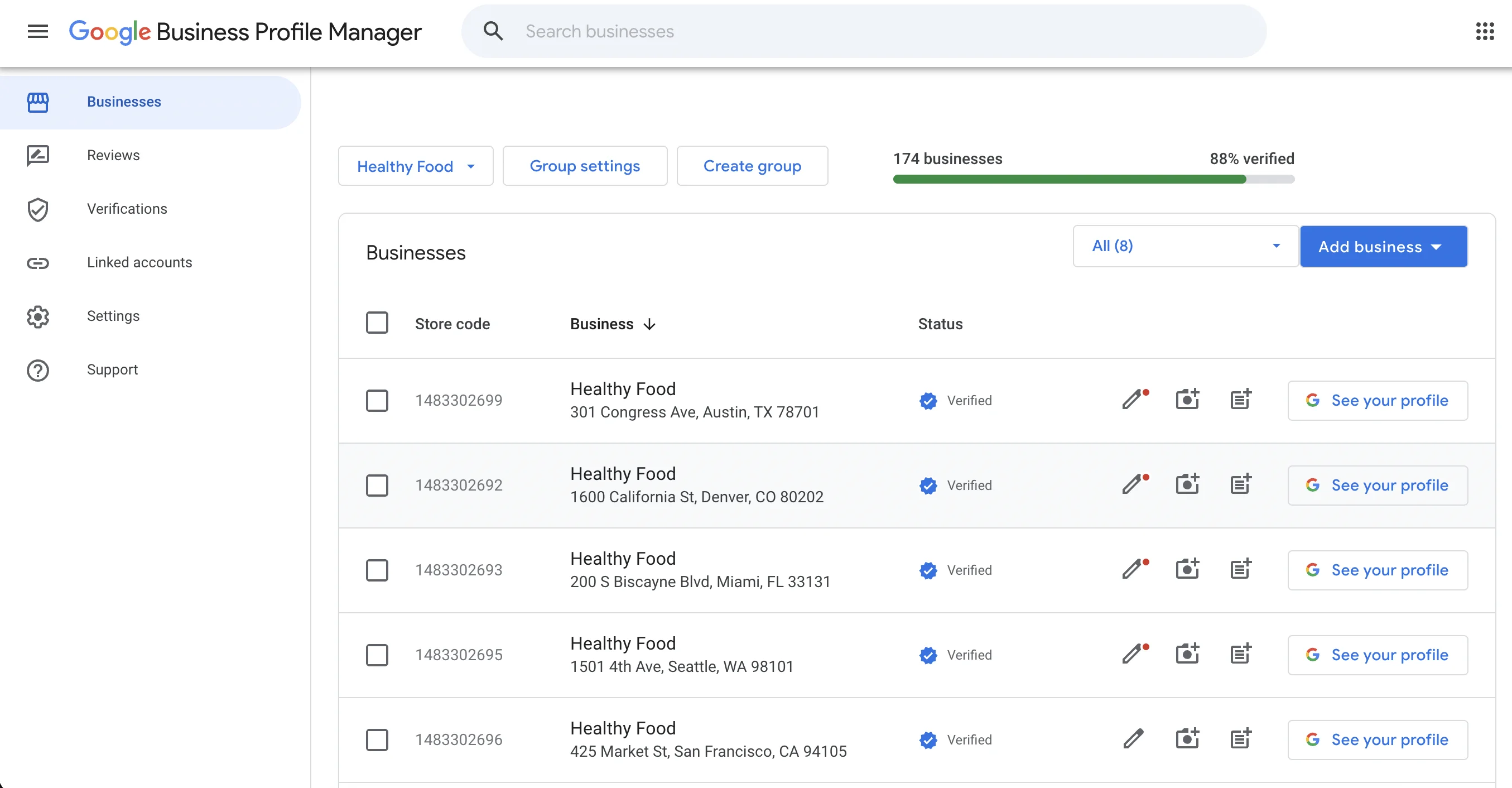
Task: Toggle the select-all businesses checkbox
Action: [x=377, y=323]
